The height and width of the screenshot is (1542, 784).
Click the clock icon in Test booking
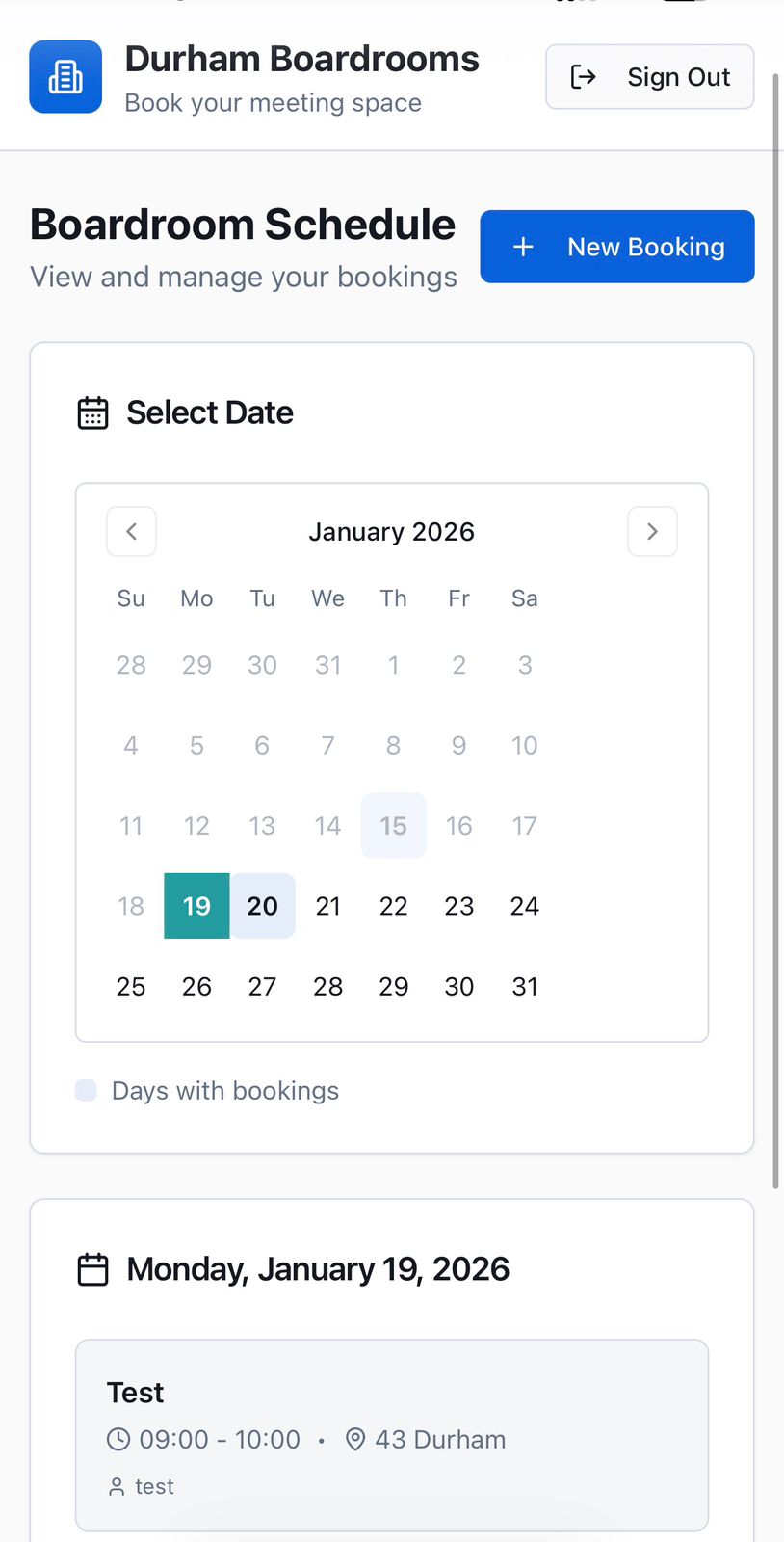click(x=118, y=1439)
